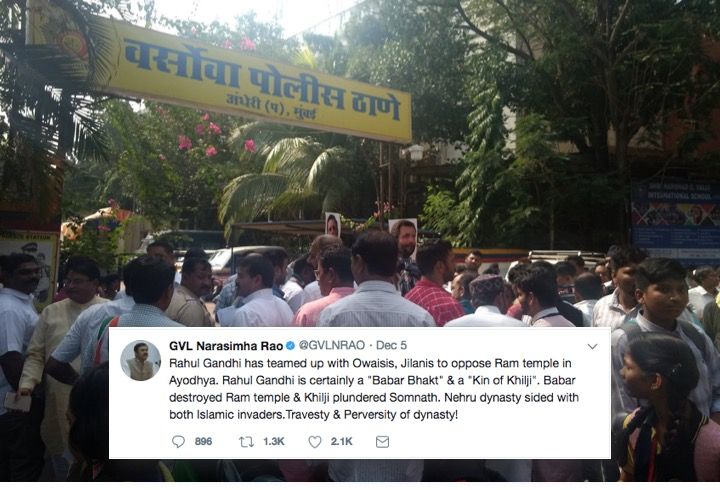Click the tweet text about Rahul Gandhi
The height and width of the screenshot is (490, 720).
[374, 389]
